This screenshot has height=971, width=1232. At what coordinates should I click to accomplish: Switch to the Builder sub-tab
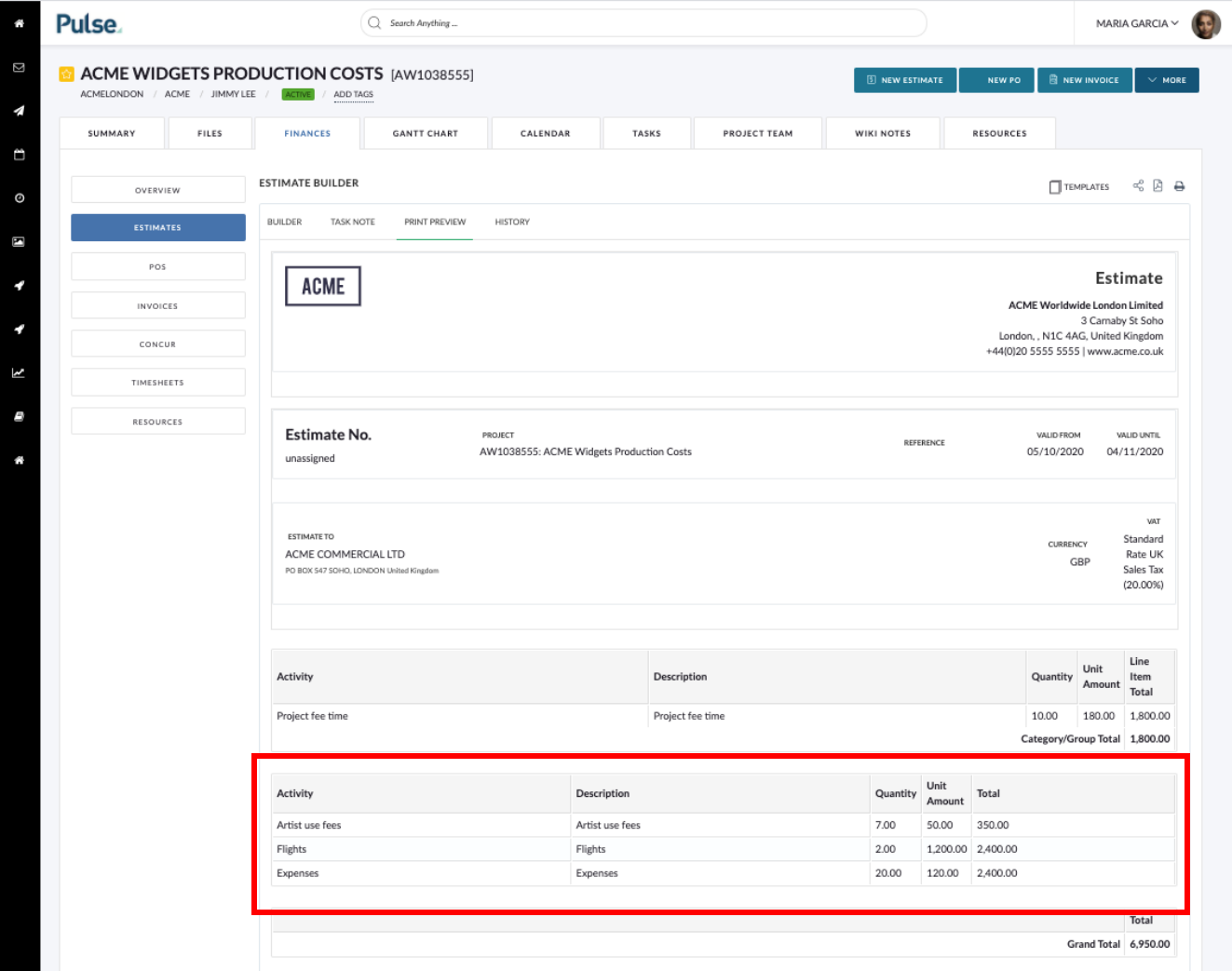(x=284, y=222)
